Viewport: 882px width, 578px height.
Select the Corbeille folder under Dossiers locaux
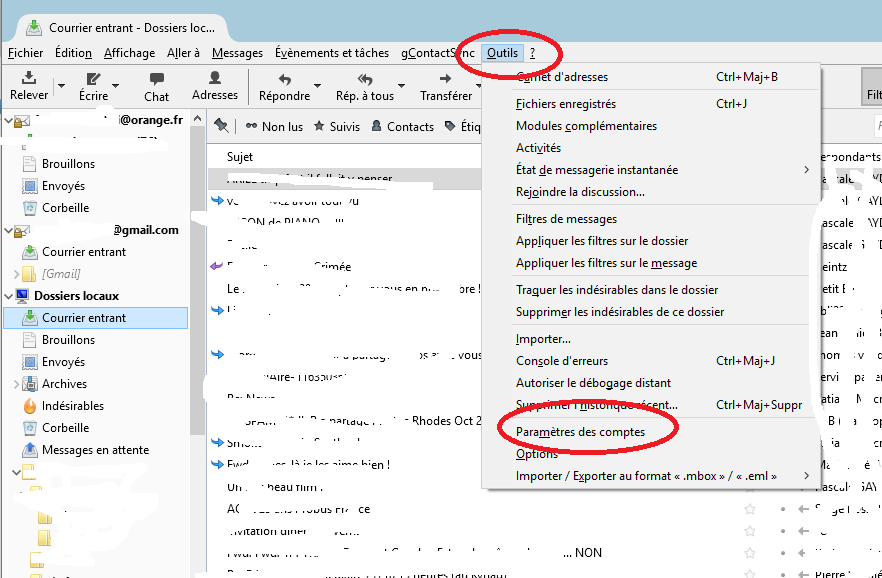point(65,428)
